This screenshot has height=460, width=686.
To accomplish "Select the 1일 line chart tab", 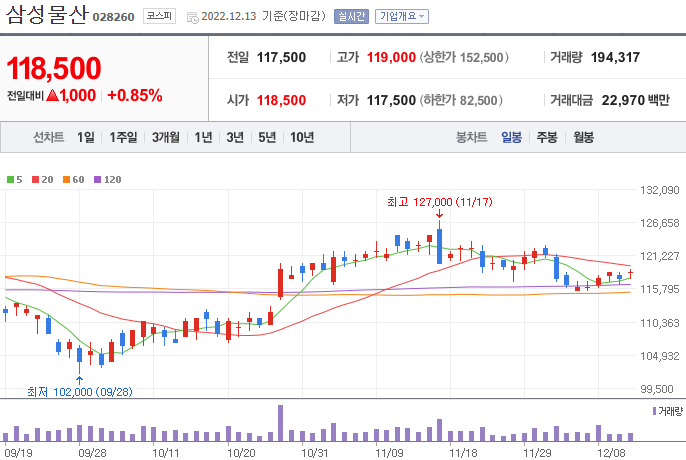I will click(86, 137).
